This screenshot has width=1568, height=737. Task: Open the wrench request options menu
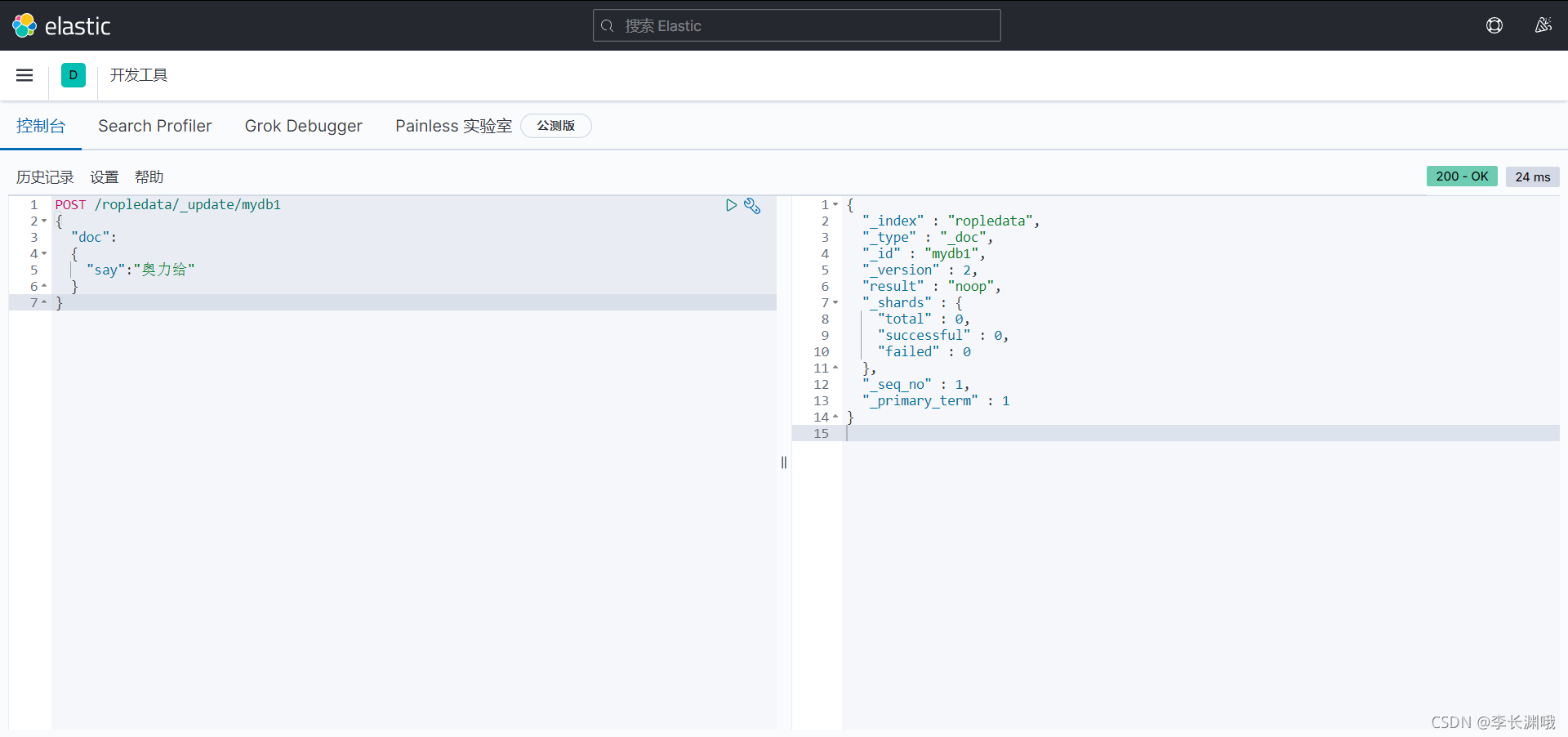coord(752,206)
